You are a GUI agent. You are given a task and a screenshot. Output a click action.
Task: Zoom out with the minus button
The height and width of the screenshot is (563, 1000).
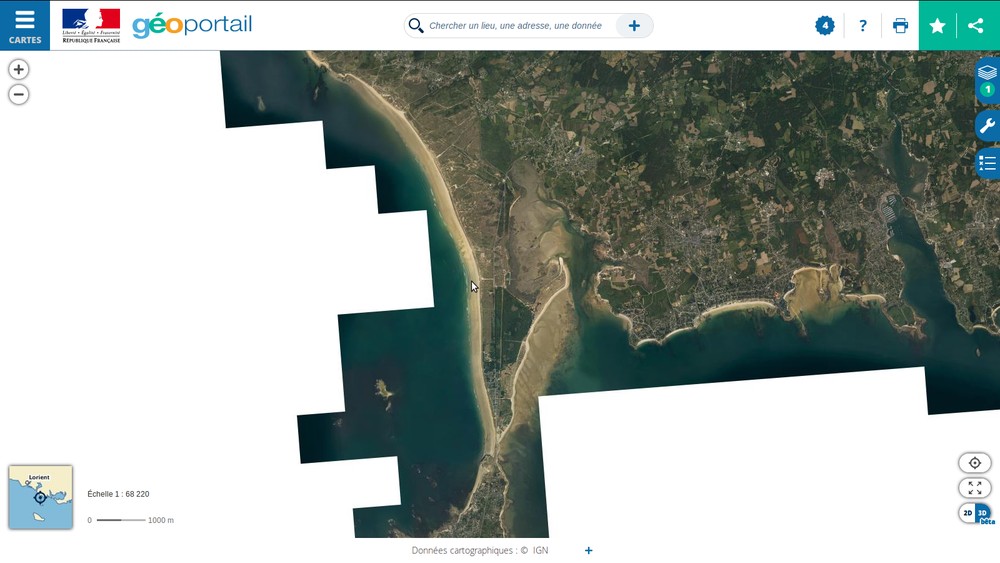click(18, 95)
